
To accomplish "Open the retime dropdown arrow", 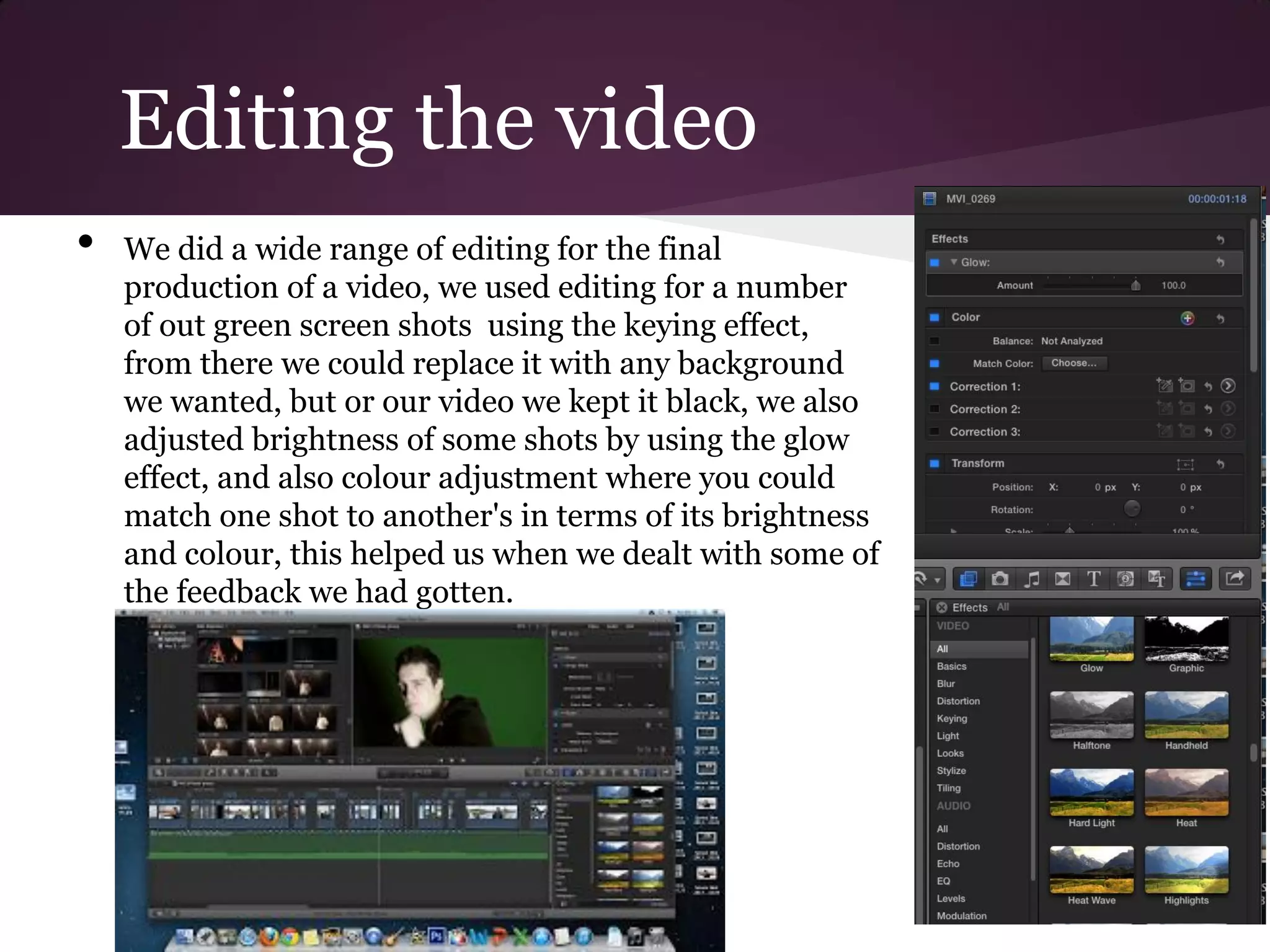I will [937, 581].
